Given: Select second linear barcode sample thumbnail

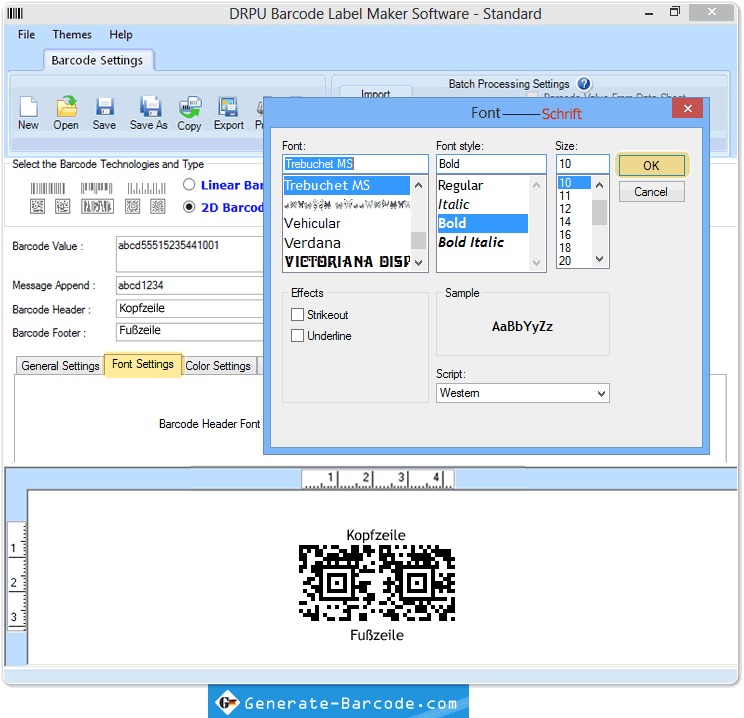Looking at the screenshot, I should tap(96, 188).
